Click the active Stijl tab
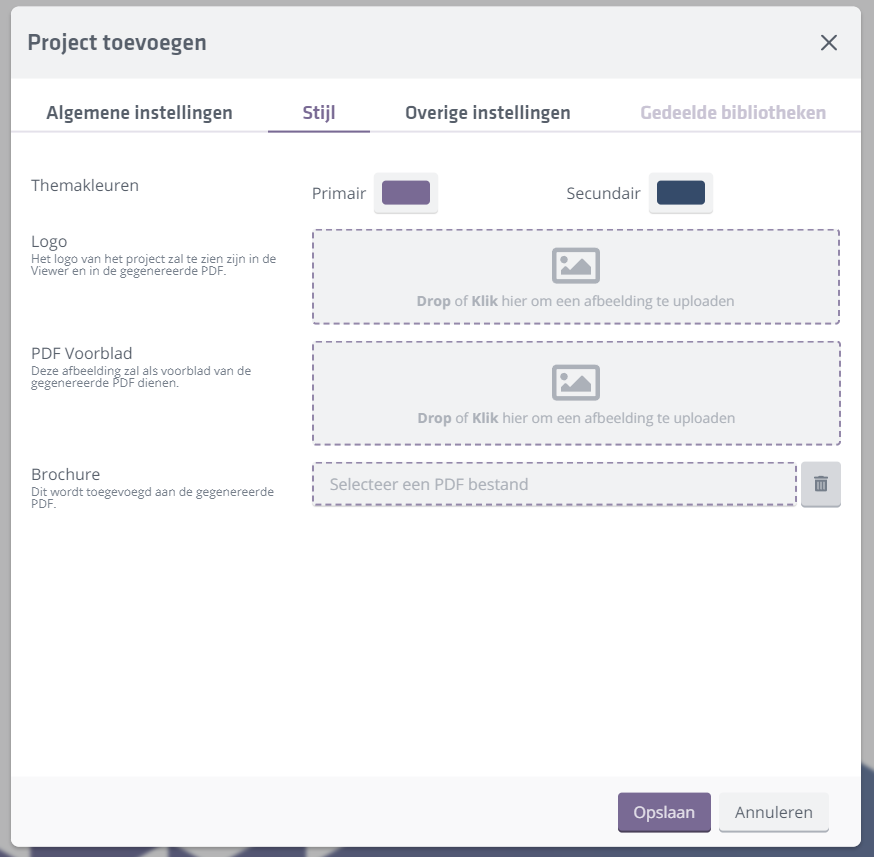The height and width of the screenshot is (857, 874). pos(318,113)
